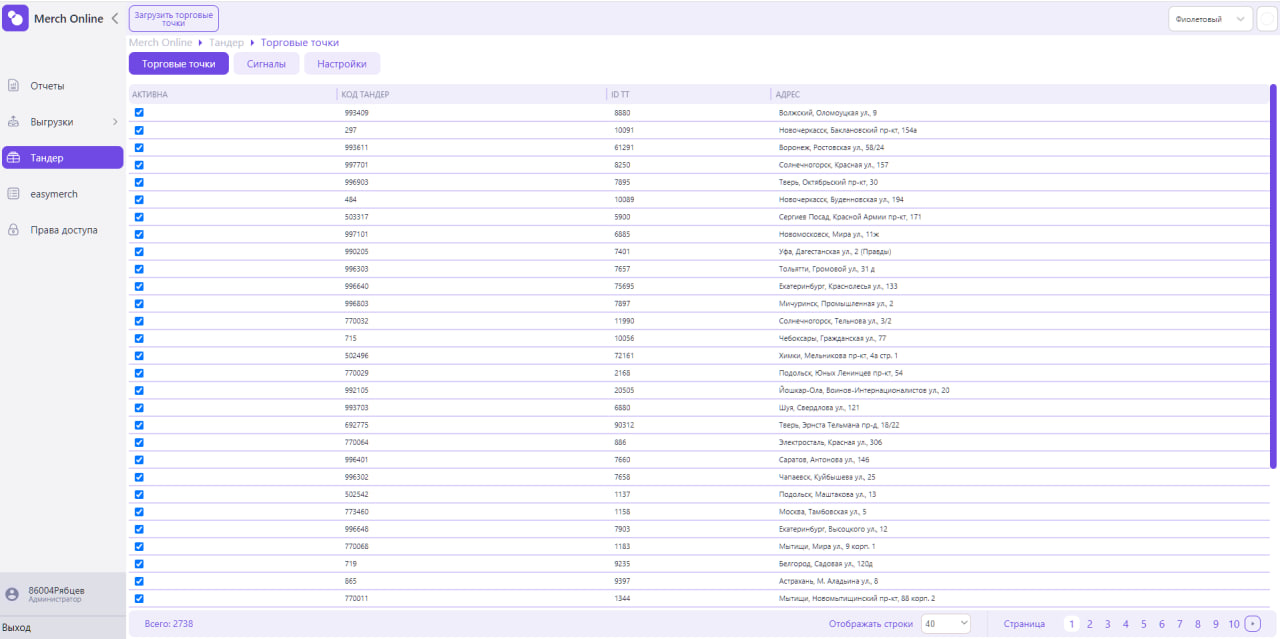Go to page 10

(x=1234, y=624)
